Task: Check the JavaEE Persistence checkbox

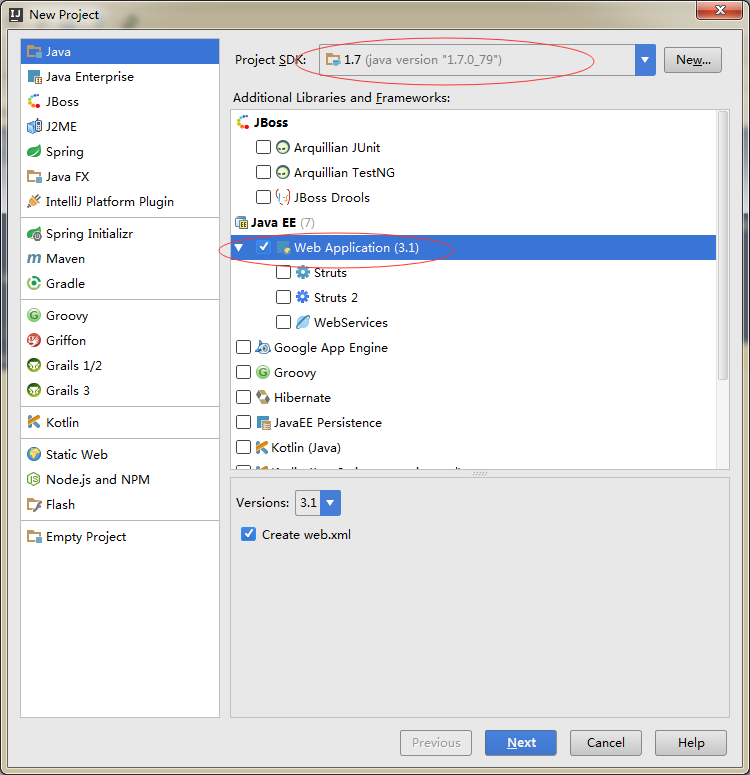Action: pyautogui.click(x=243, y=422)
